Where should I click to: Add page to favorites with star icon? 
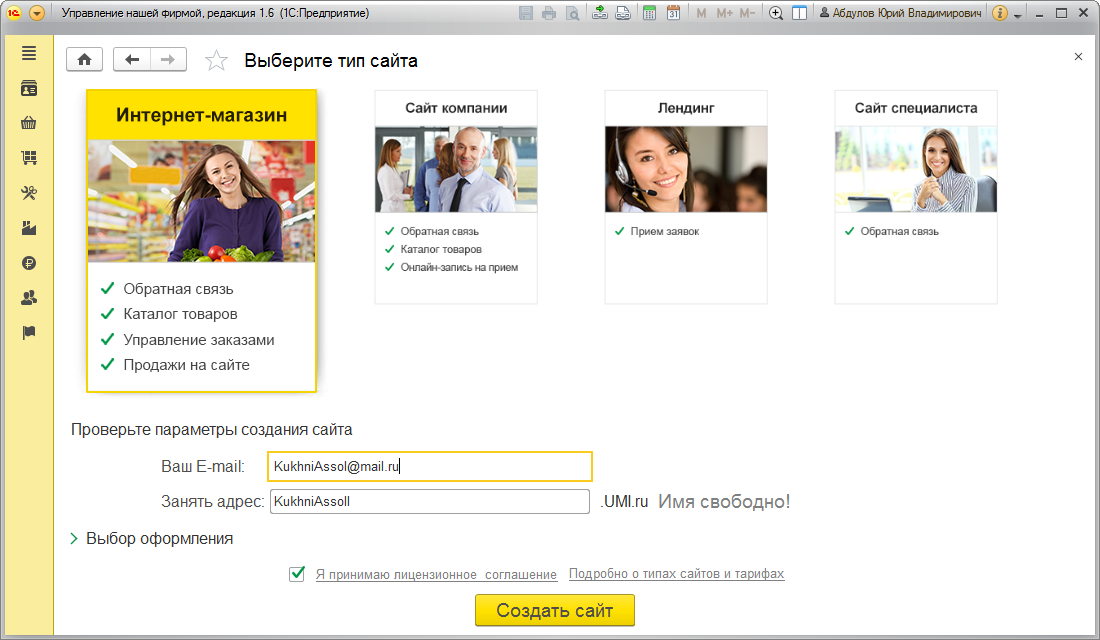216,61
